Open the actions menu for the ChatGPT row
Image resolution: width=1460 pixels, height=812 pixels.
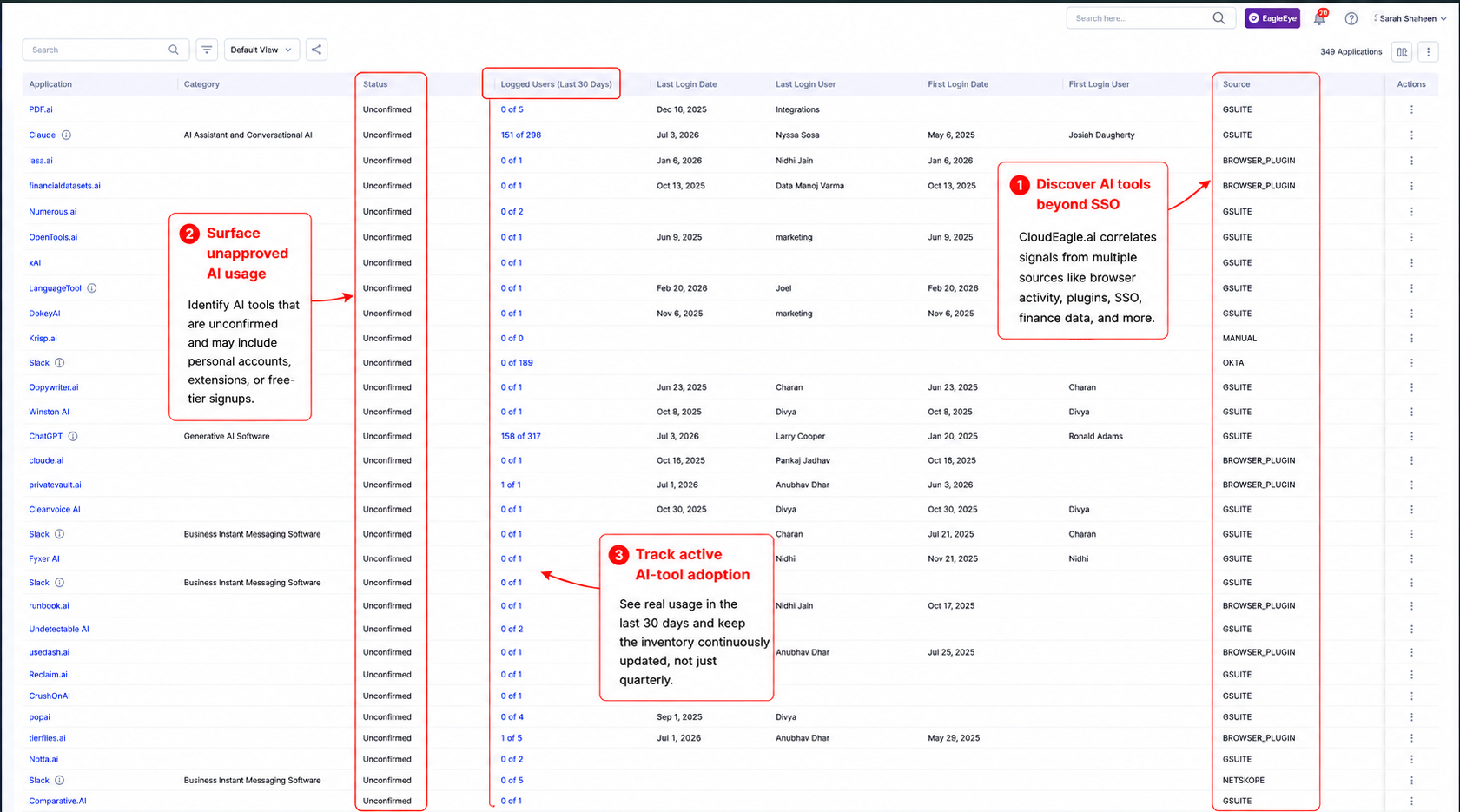coord(1411,437)
